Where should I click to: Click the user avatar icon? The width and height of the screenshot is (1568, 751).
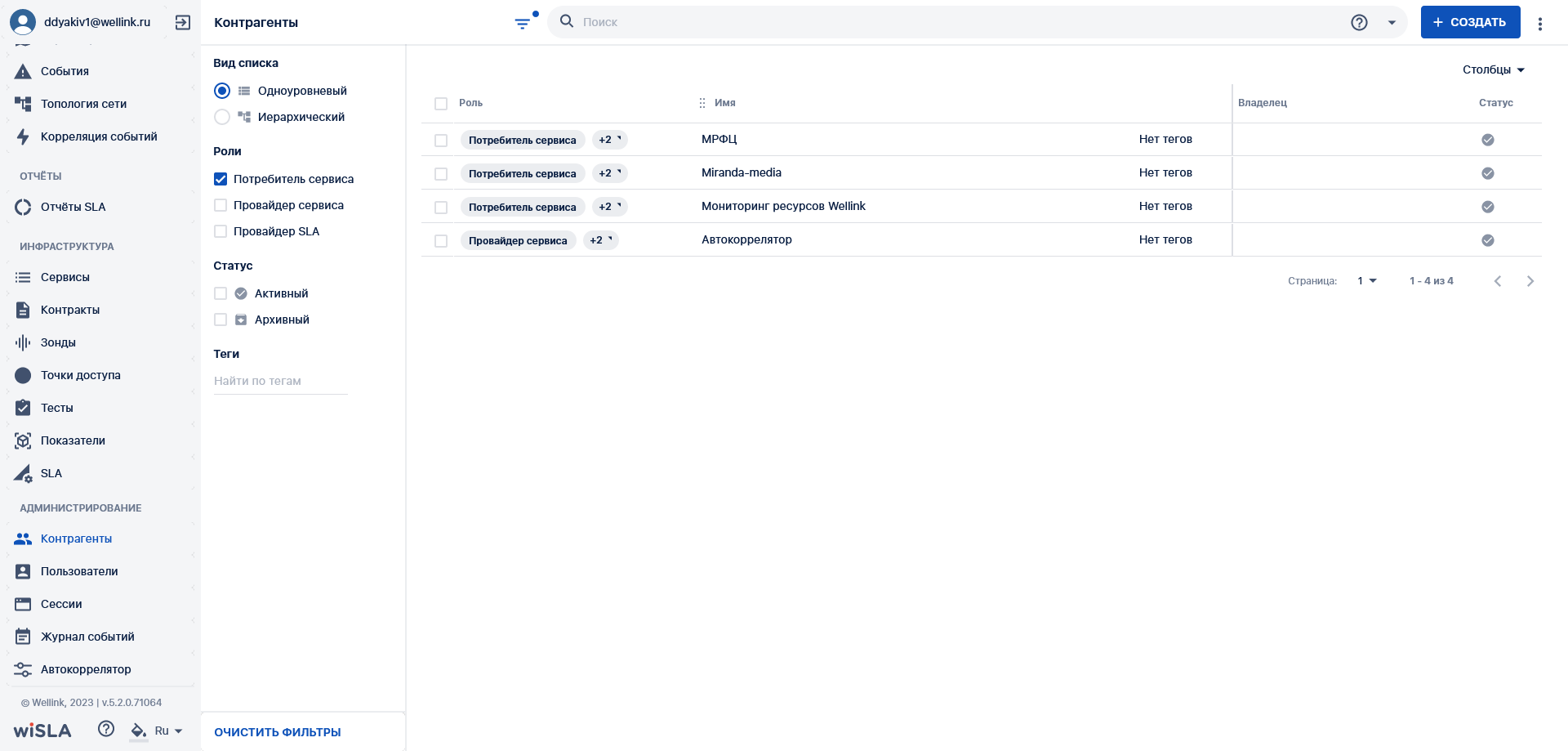point(23,22)
